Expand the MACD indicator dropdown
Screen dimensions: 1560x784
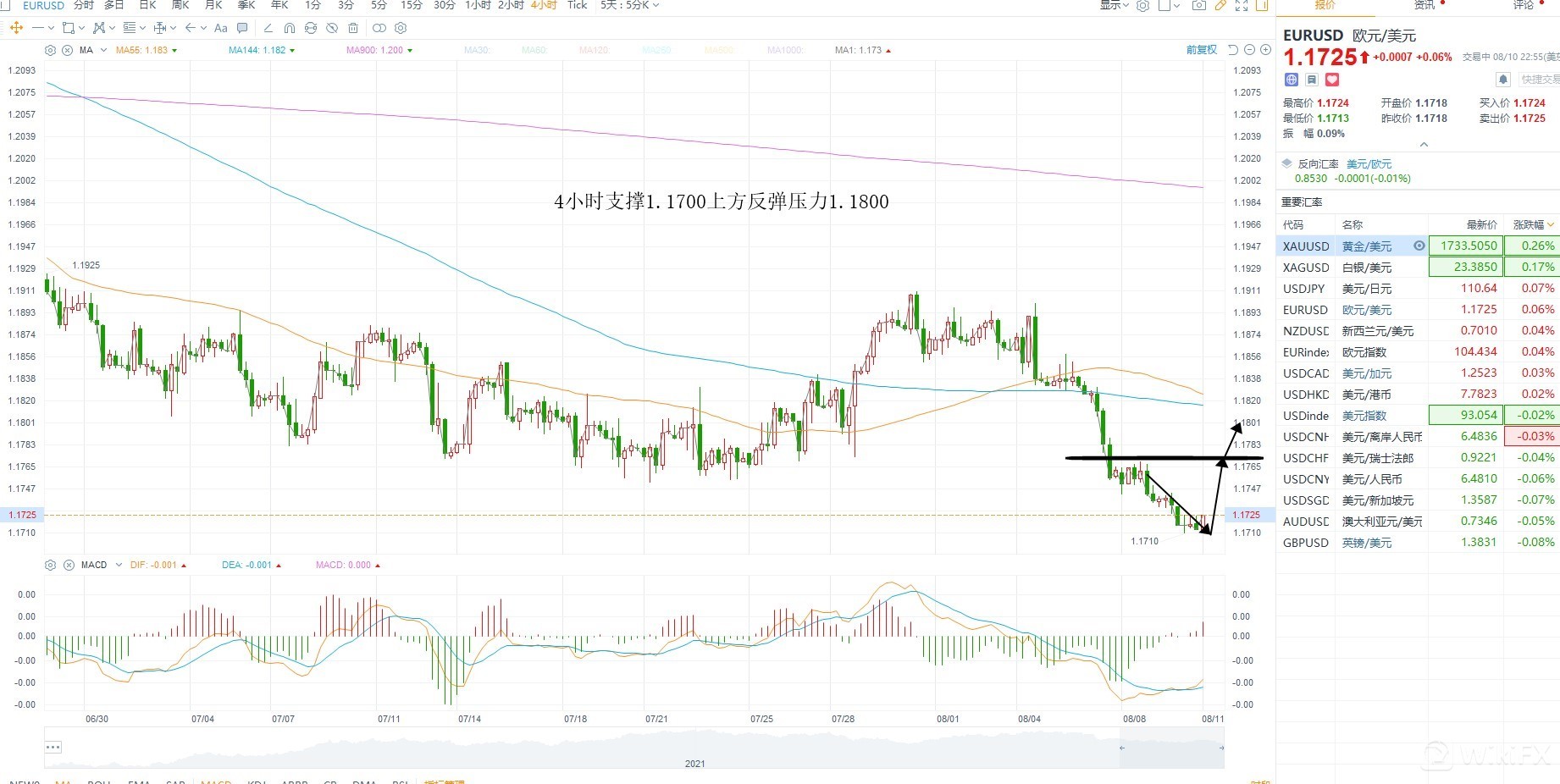coord(119,565)
